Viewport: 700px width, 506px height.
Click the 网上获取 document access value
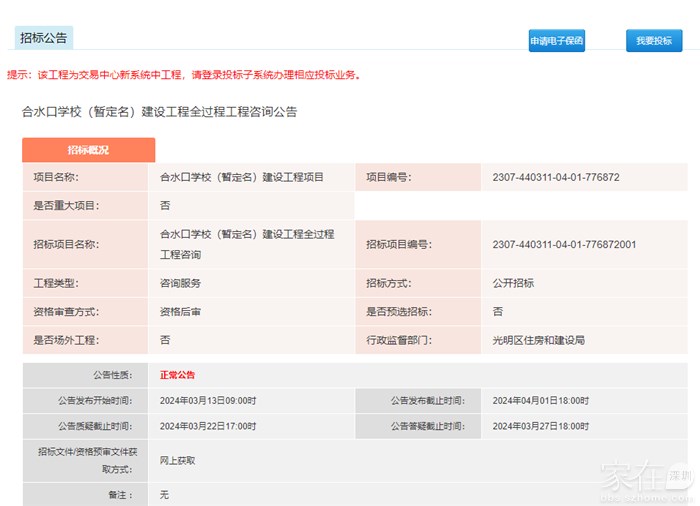[x=177, y=460]
